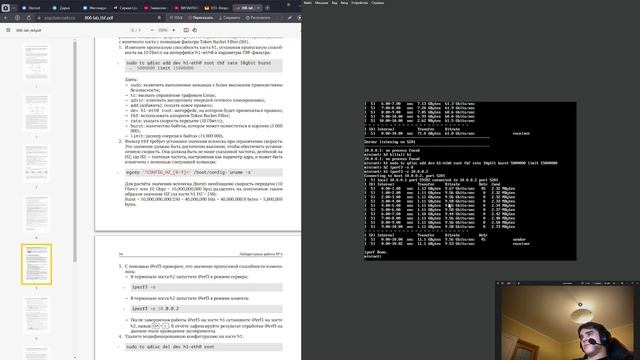Click the PDF page number field
This screenshot has width=640, height=360.
click(x=133, y=30)
